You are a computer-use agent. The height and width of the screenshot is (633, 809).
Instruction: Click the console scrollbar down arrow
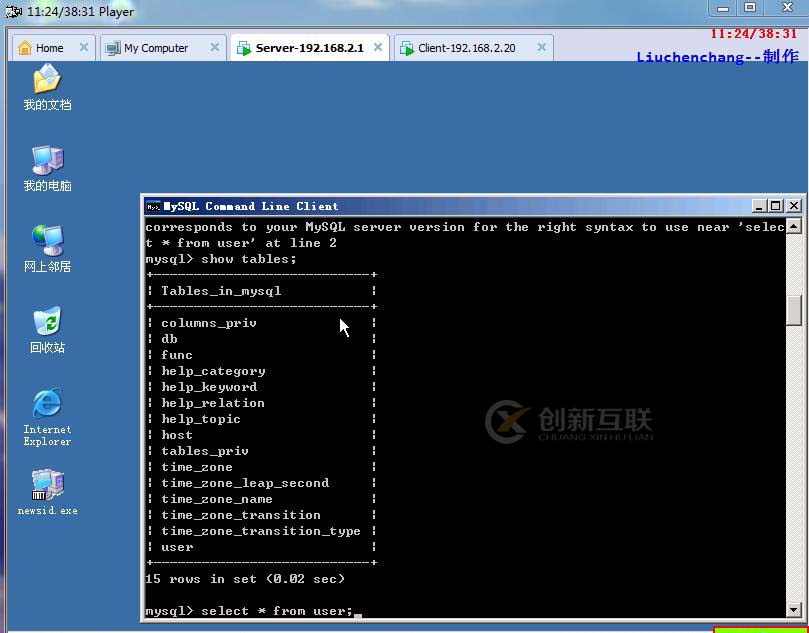point(794,610)
